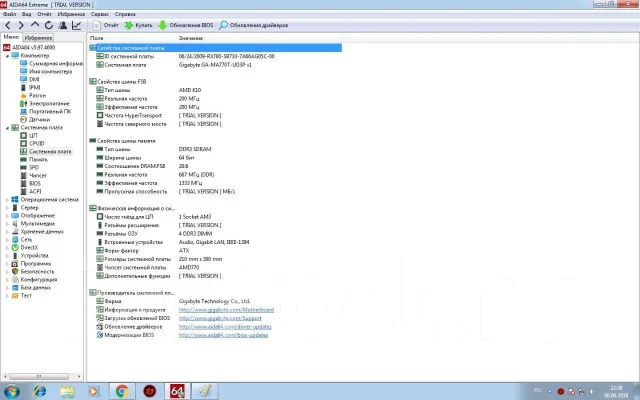Click the user silhouette toolbar icon
Viewport: 640px width, 400px height.
tap(63, 25)
